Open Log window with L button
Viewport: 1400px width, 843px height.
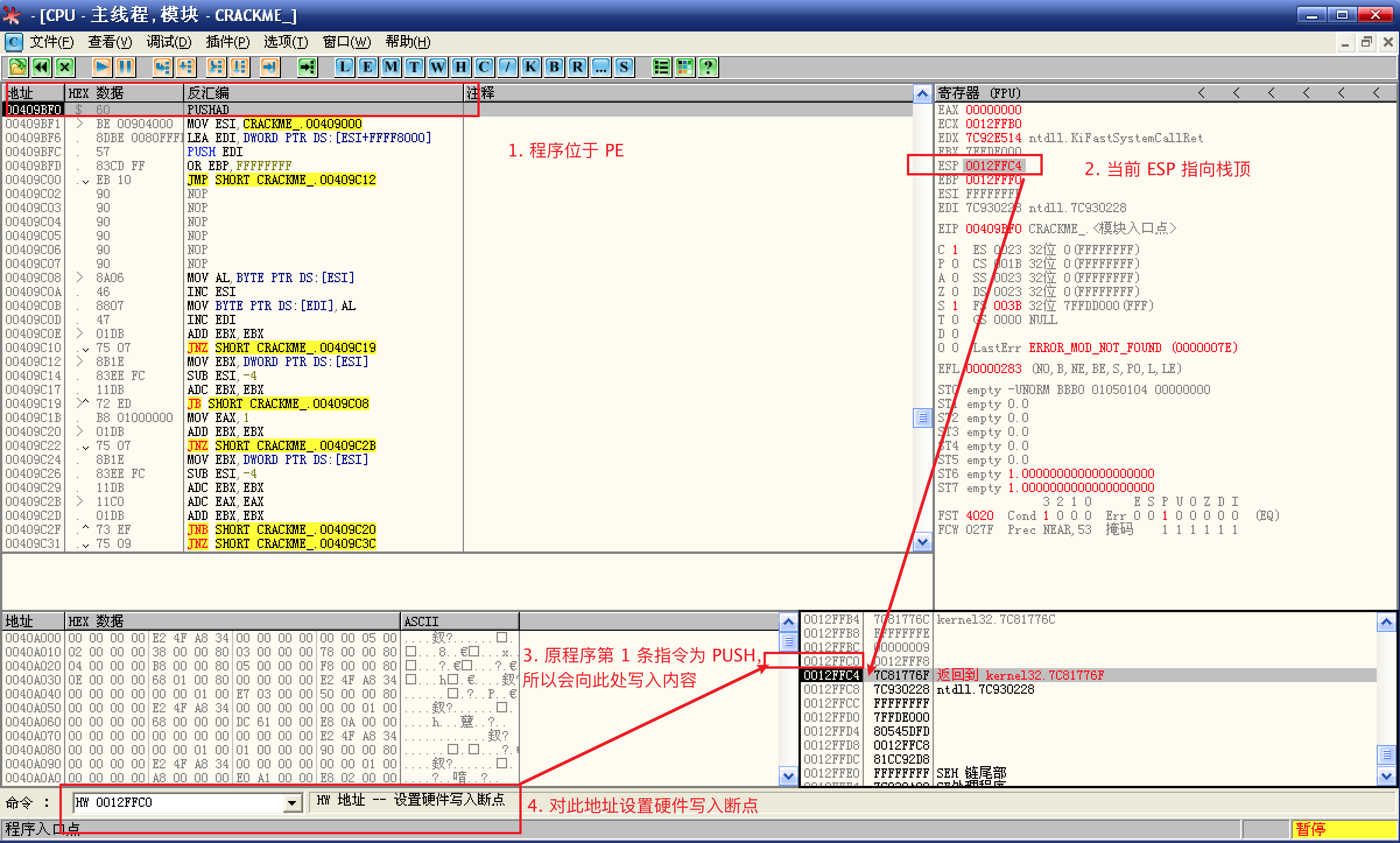coord(344,67)
